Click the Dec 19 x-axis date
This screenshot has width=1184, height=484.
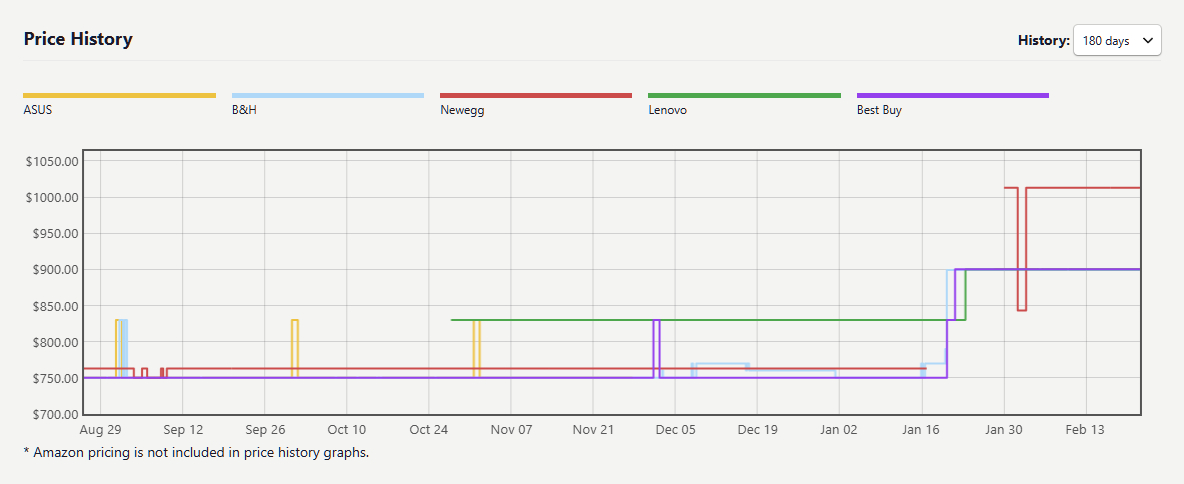click(757, 430)
